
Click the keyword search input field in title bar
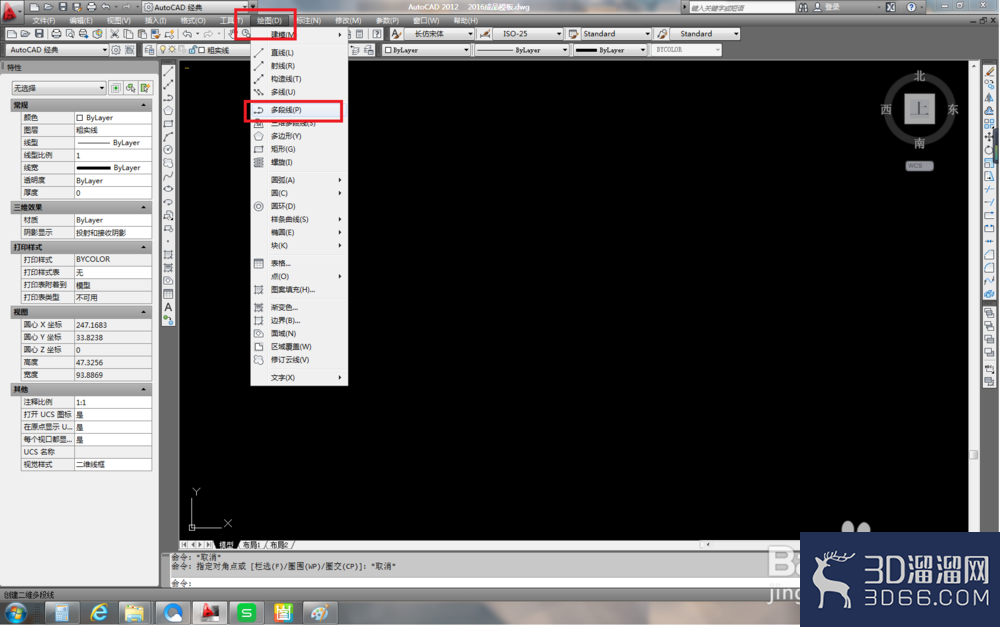point(742,8)
